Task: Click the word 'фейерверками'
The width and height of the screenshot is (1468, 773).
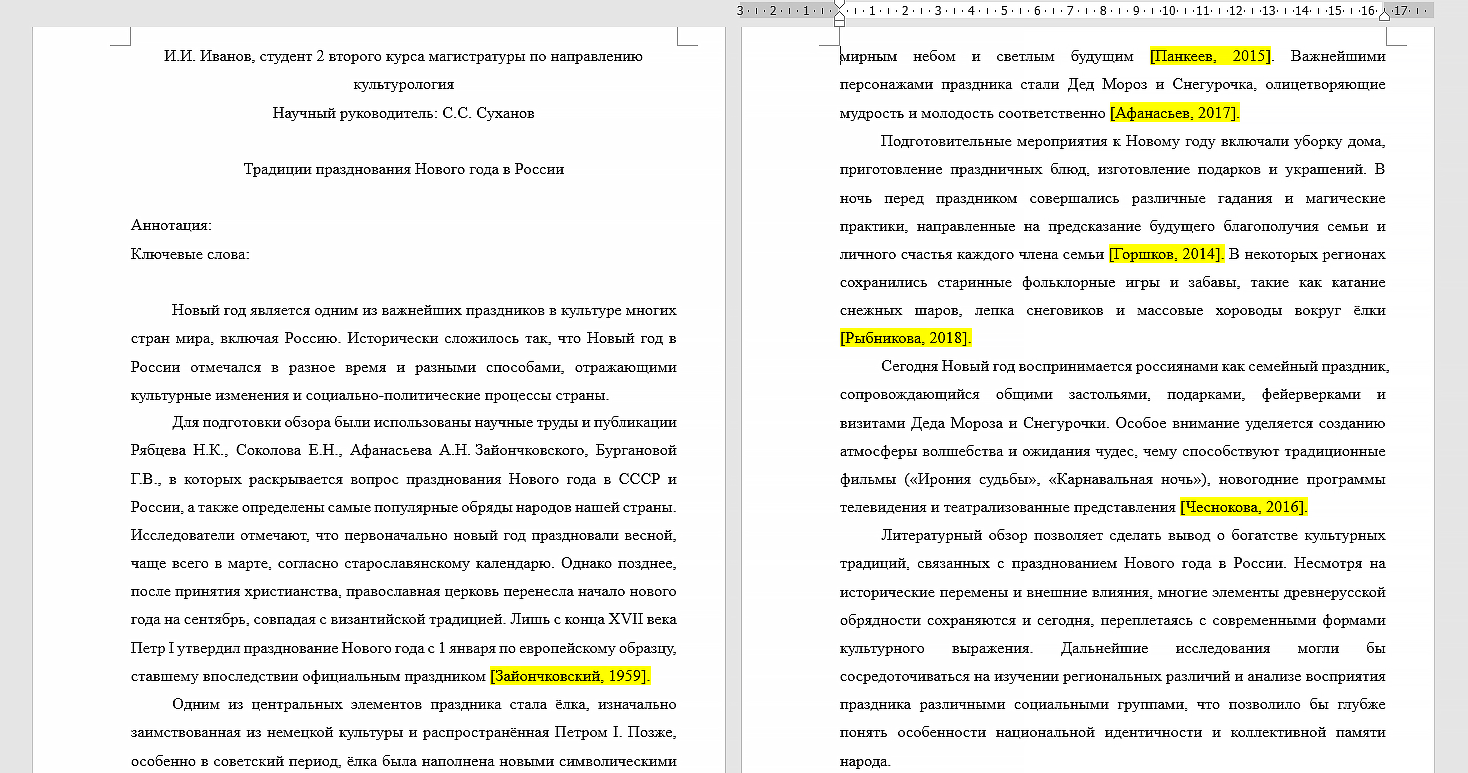Action: point(1313,394)
